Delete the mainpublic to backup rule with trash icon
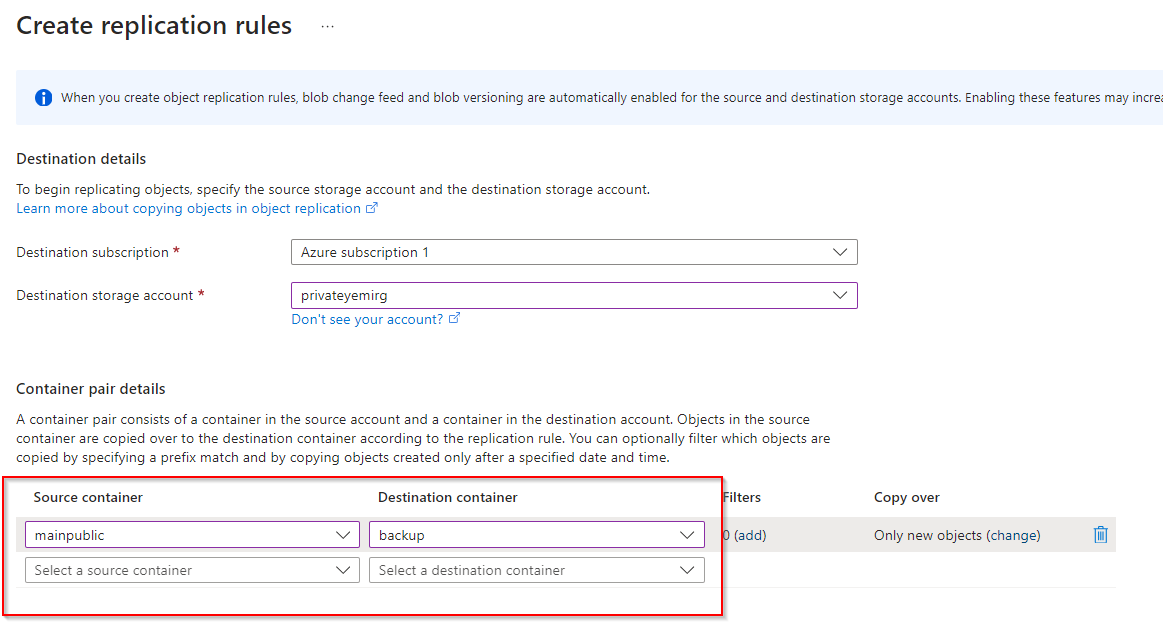1163x642 pixels. coord(1100,535)
